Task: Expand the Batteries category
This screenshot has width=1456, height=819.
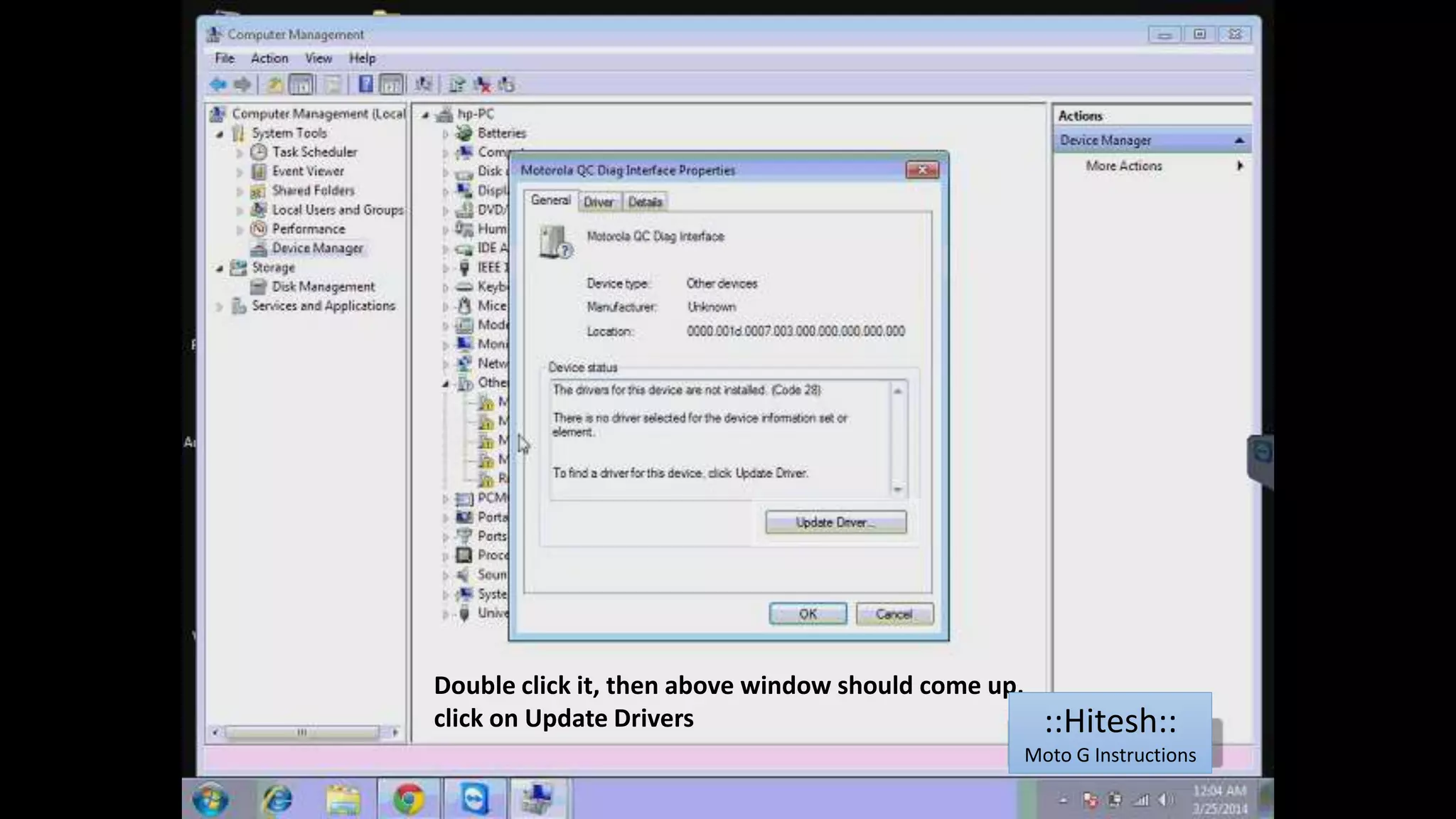Action: pos(446,134)
